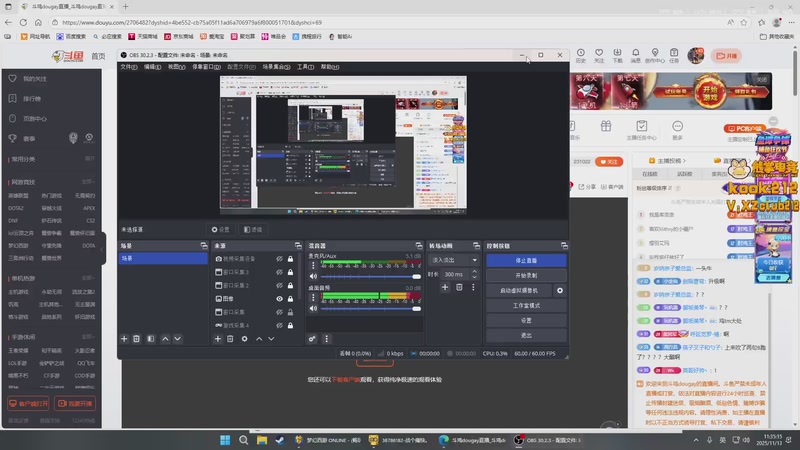The height and width of the screenshot is (450, 800).
Task: Open the 淡入淡出 transition dropdown
Action: [454, 260]
